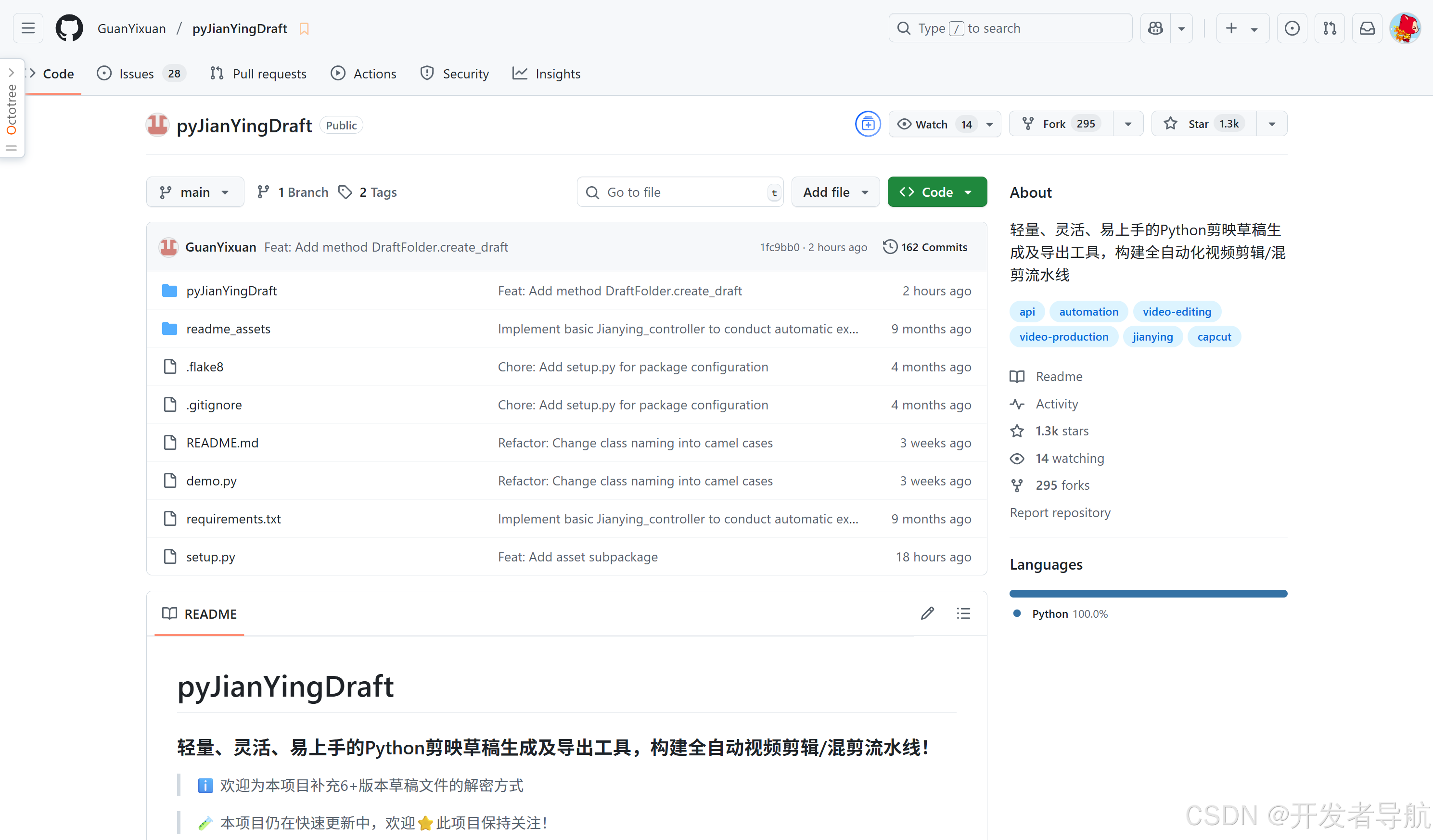The width and height of the screenshot is (1433, 840).
Task: View 162 Commits history
Action: pyautogui.click(x=925, y=247)
